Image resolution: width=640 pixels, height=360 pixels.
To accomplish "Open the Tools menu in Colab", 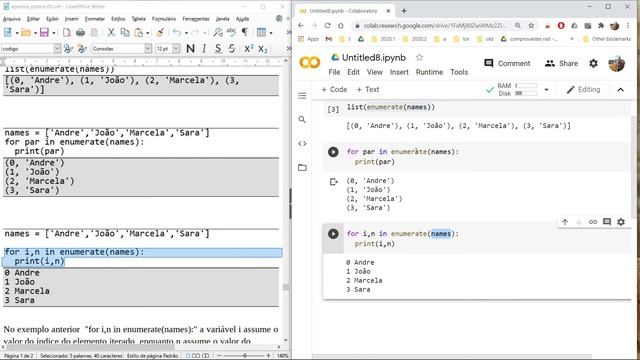I will tap(459, 72).
